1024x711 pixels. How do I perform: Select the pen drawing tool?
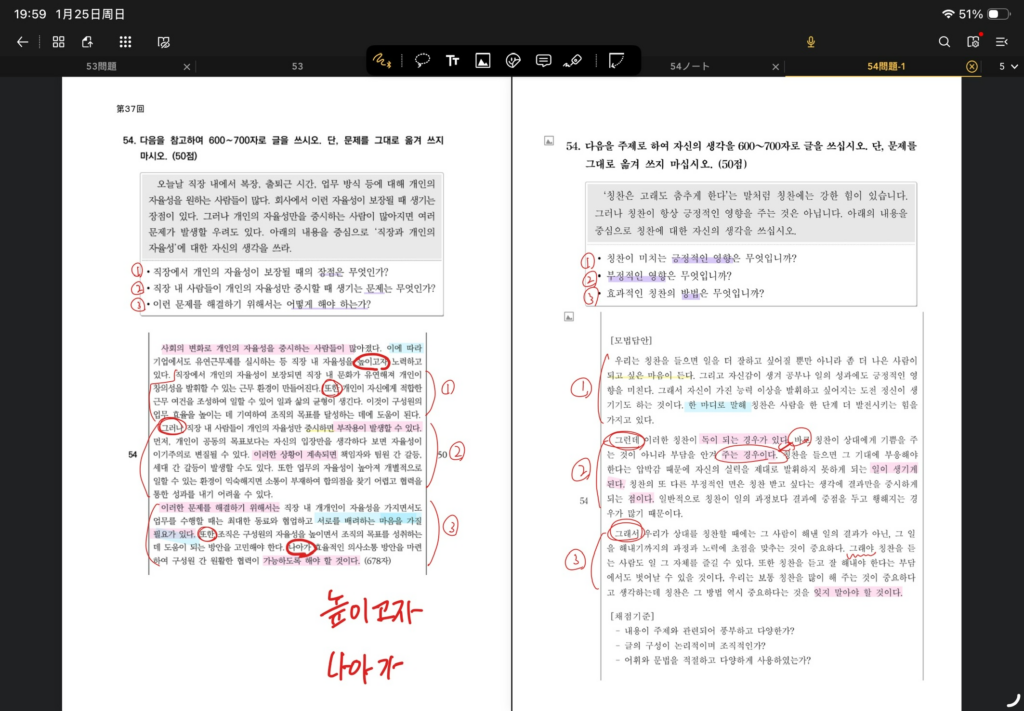pos(382,60)
